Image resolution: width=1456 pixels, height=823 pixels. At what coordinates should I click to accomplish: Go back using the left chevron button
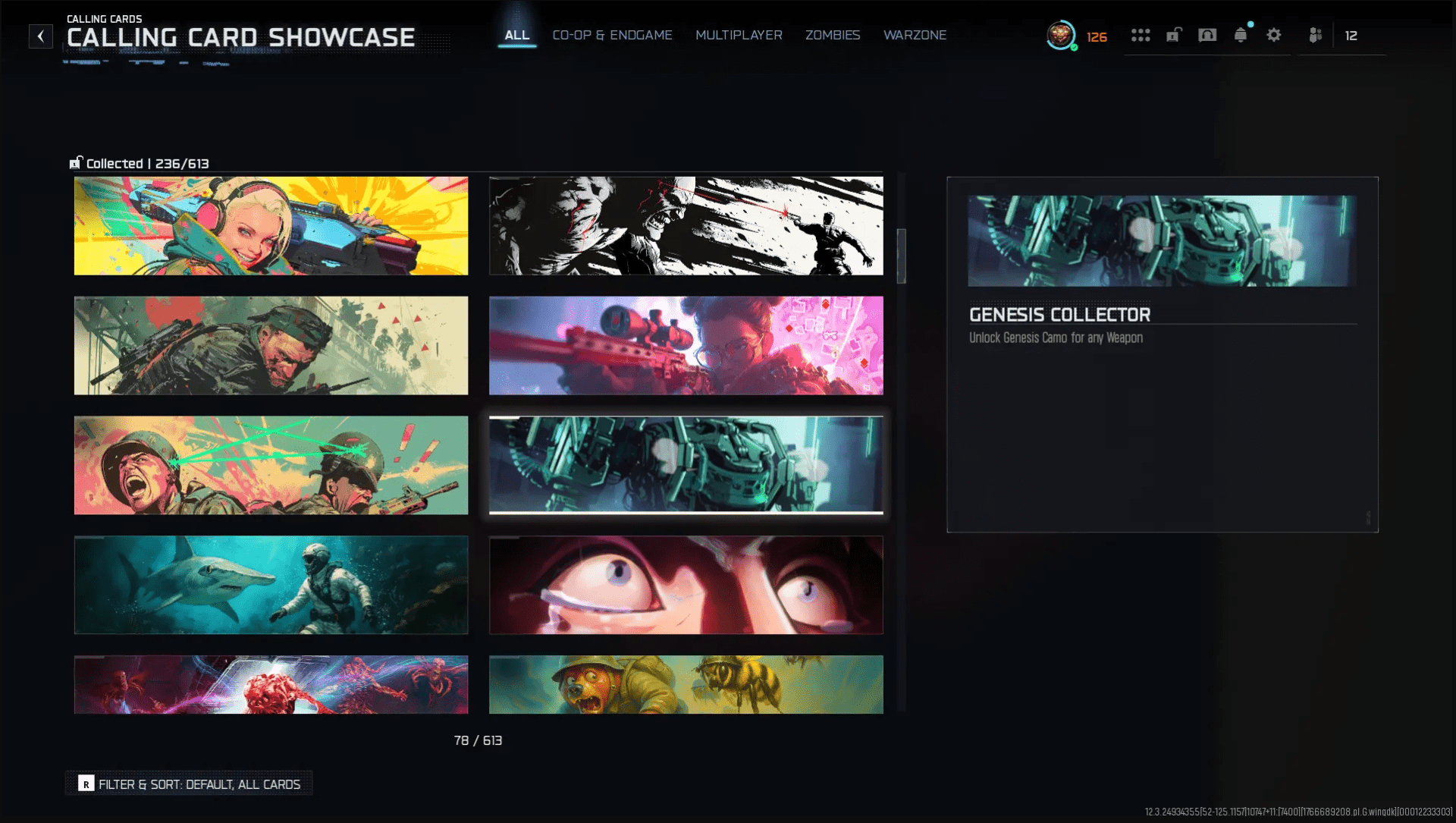41,36
